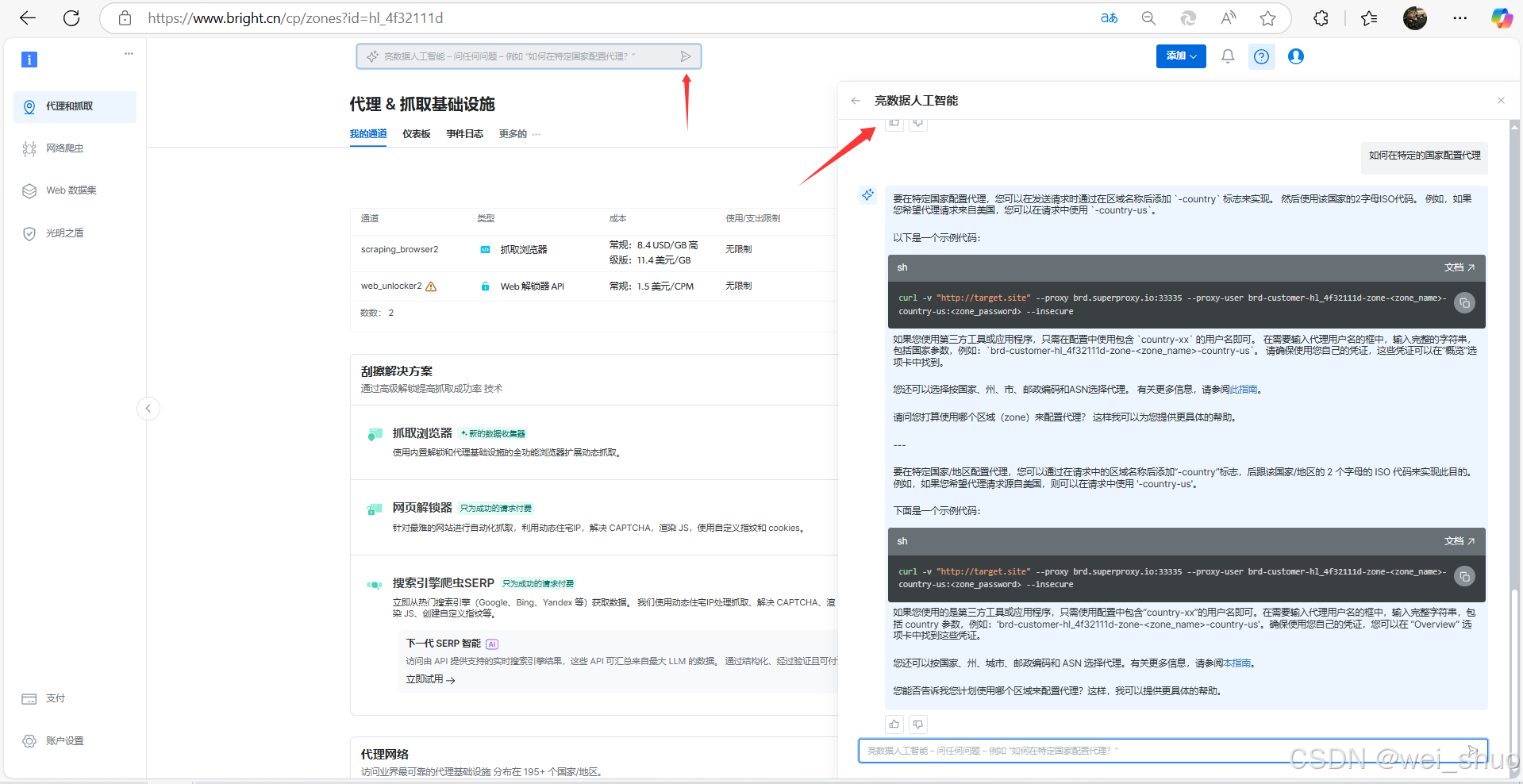Select the 网页解锁器 solution card
Screen dimensions: 1523x784
click(594, 517)
